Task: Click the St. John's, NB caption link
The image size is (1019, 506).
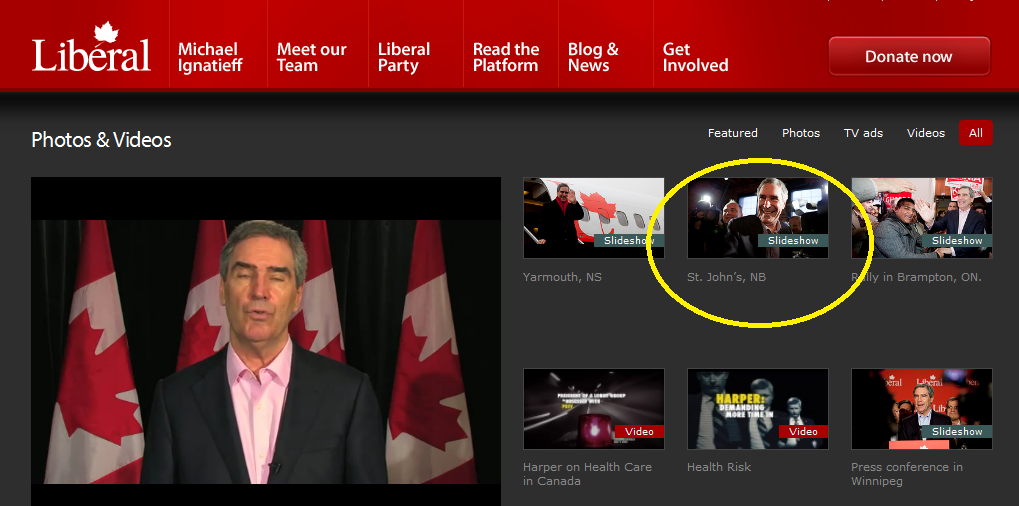Action: [x=727, y=277]
